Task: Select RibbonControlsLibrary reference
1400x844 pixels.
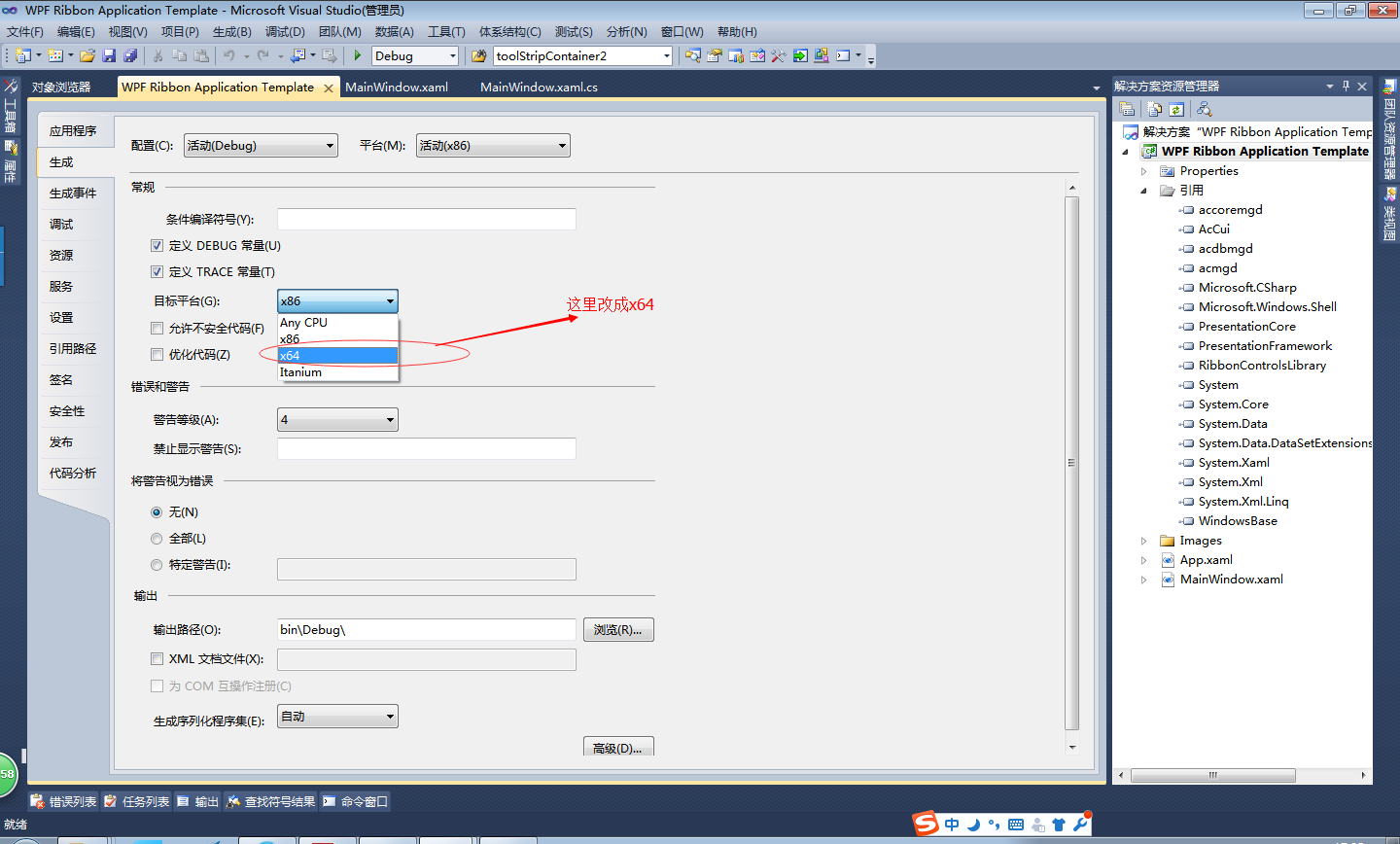Action: [x=1262, y=366]
